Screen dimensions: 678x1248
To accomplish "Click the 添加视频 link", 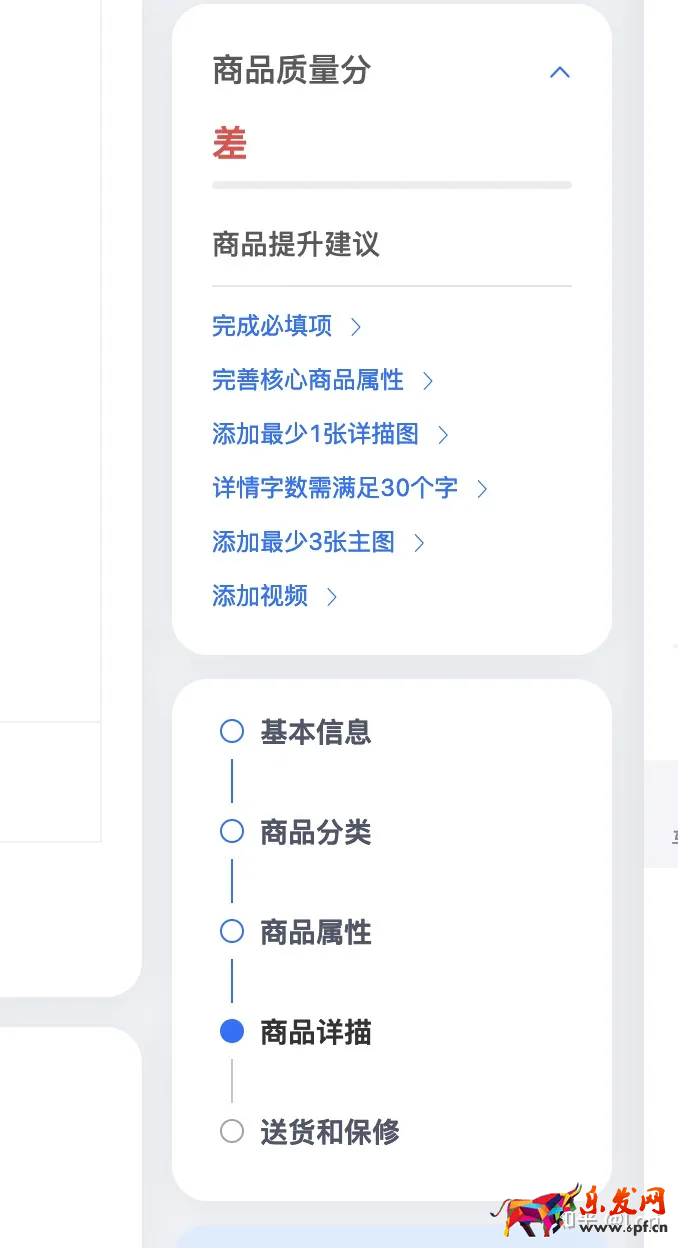I will (x=260, y=596).
